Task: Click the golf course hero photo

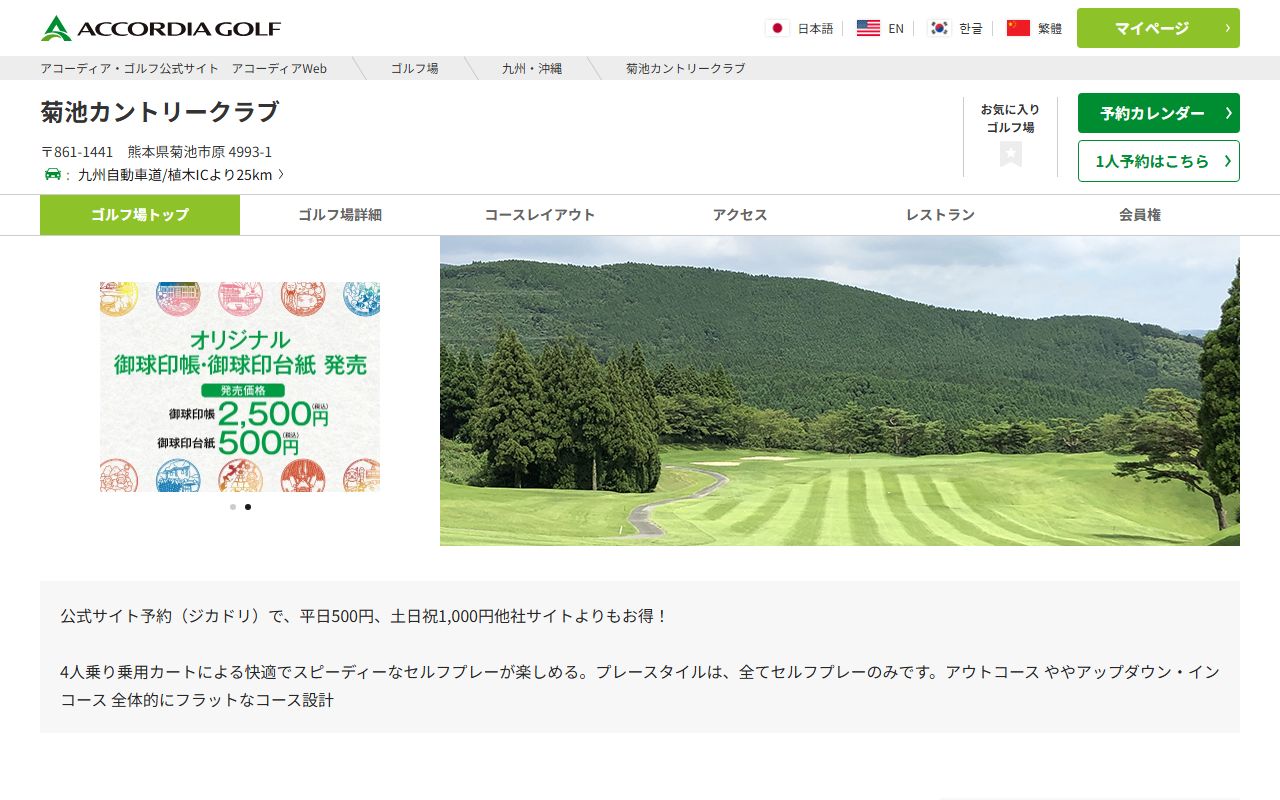Action: (x=840, y=391)
